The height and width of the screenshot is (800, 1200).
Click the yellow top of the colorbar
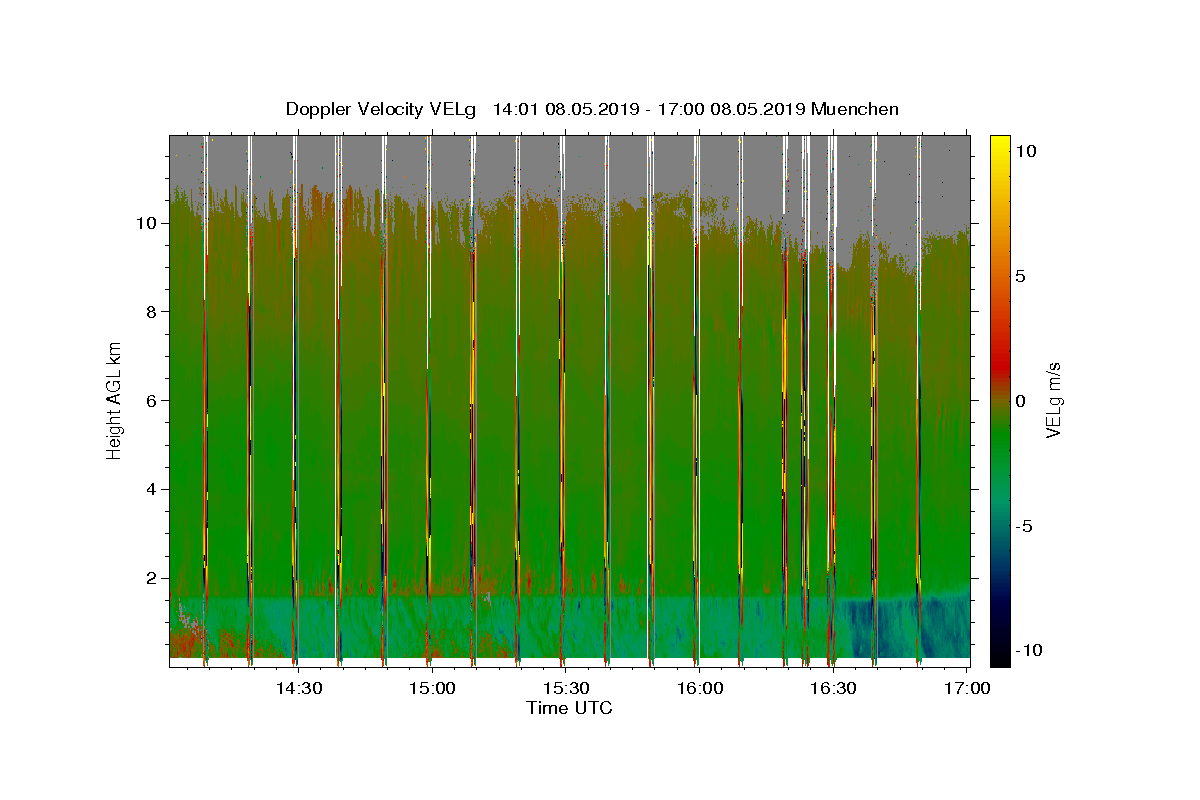1000,142
